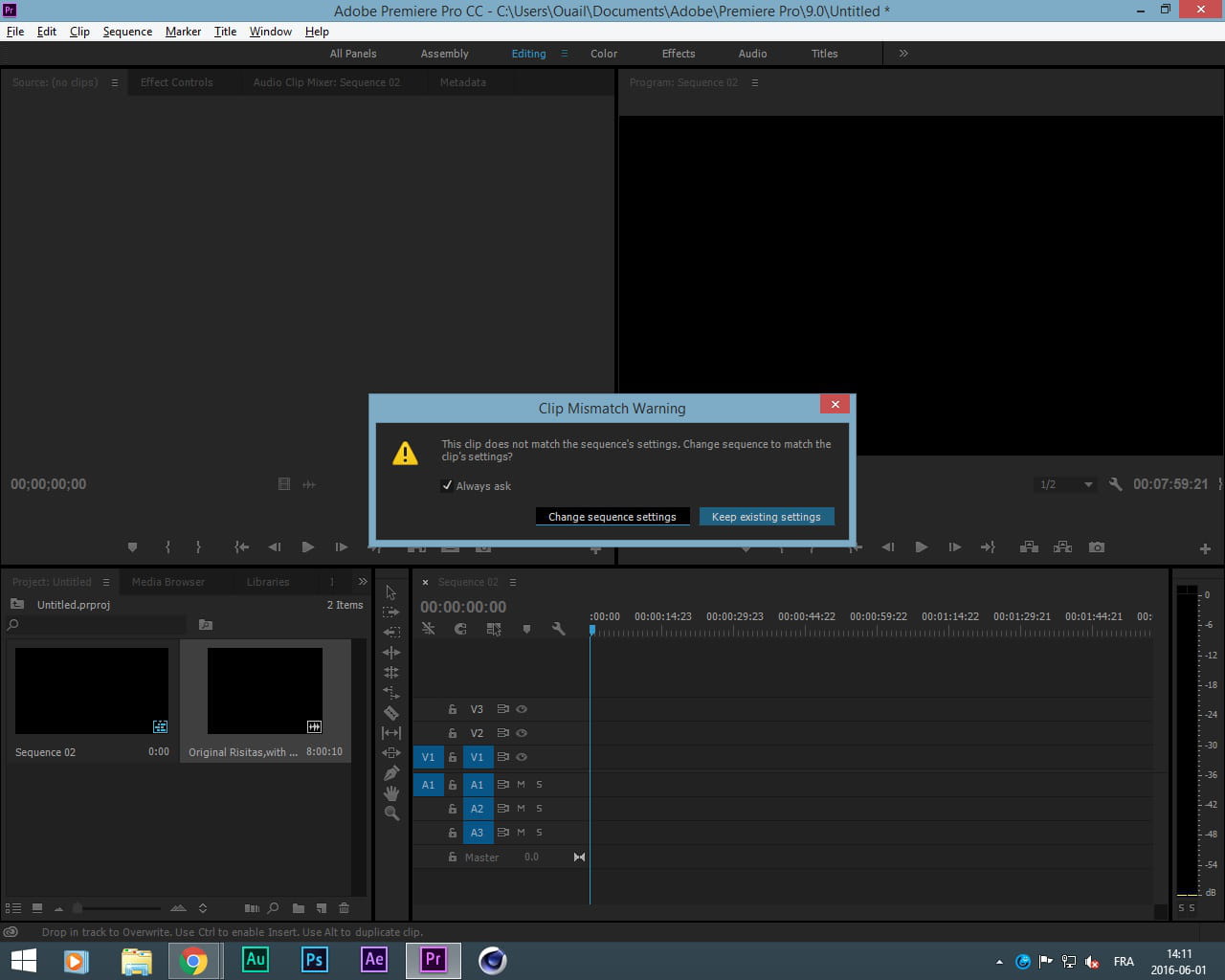The height and width of the screenshot is (980, 1225).
Task: Select the Hand tool
Action: pos(391,793)
